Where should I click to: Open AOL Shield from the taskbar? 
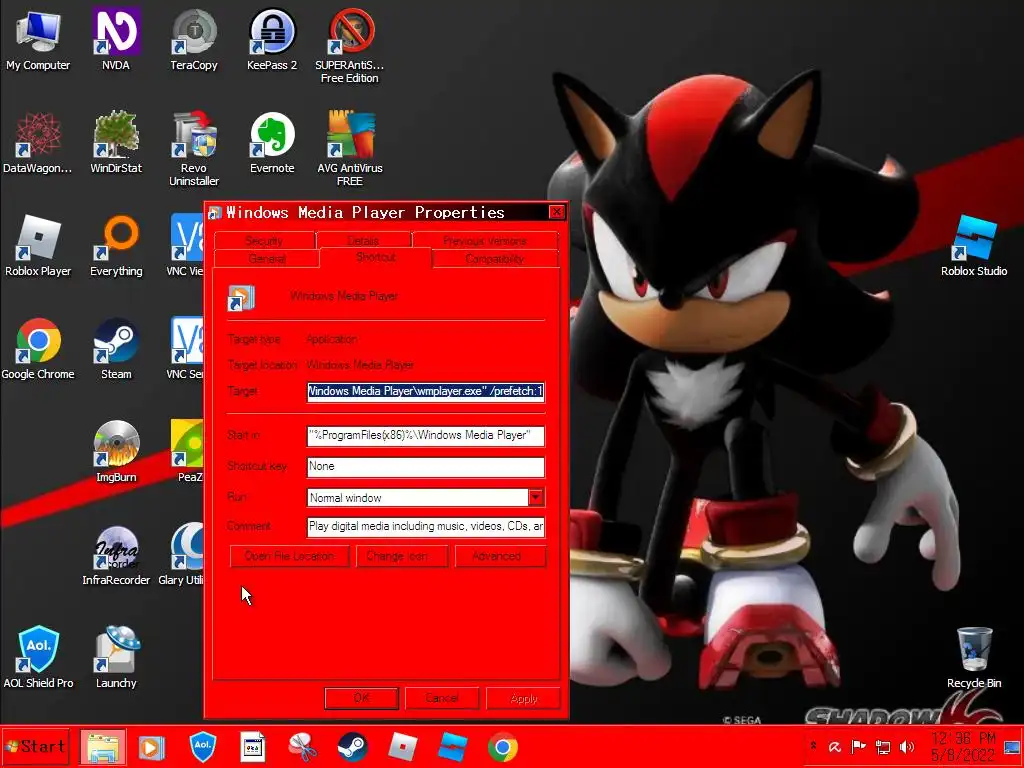tap(202, 747)
